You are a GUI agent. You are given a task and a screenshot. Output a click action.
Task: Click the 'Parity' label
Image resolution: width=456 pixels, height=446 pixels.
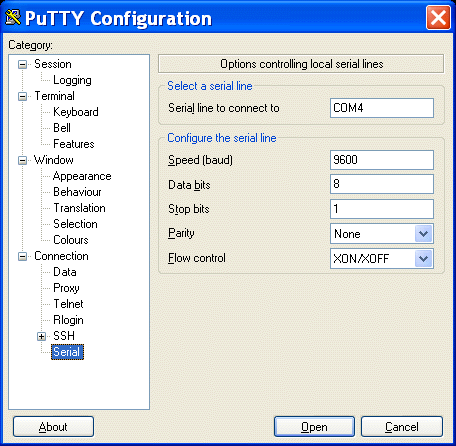coord(181,233)
